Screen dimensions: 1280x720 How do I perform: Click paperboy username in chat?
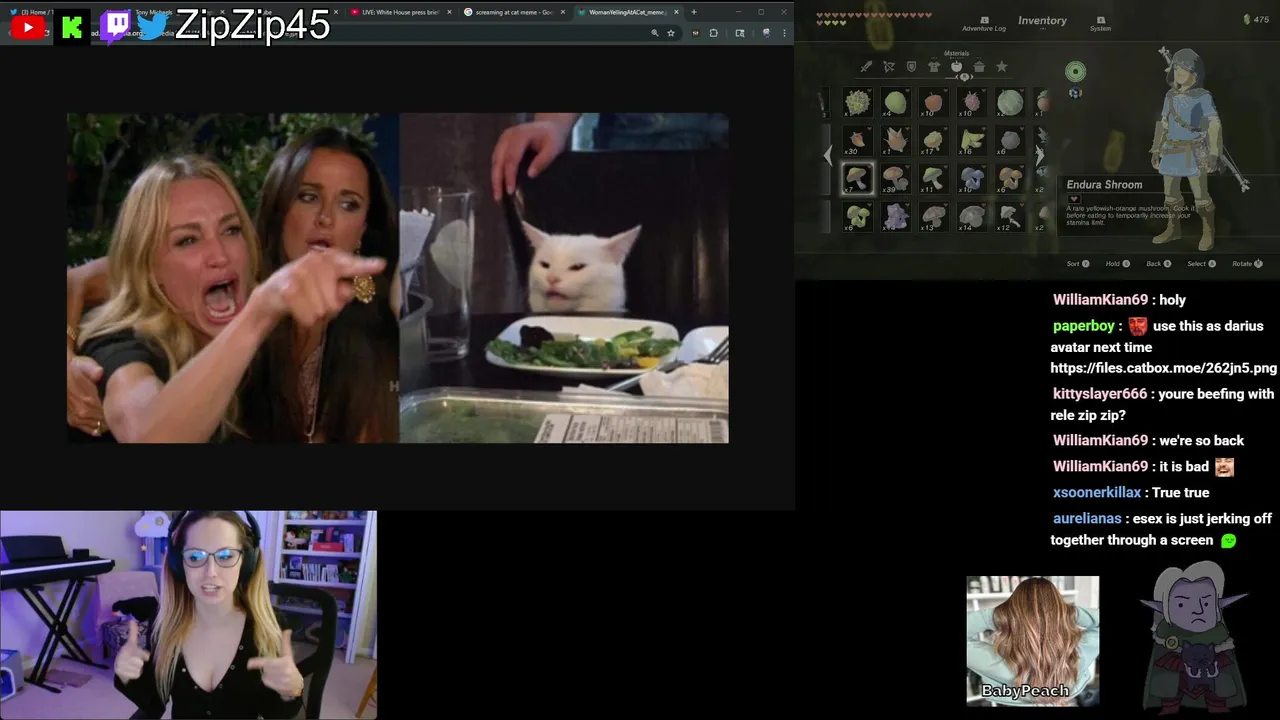point(1085,326)
